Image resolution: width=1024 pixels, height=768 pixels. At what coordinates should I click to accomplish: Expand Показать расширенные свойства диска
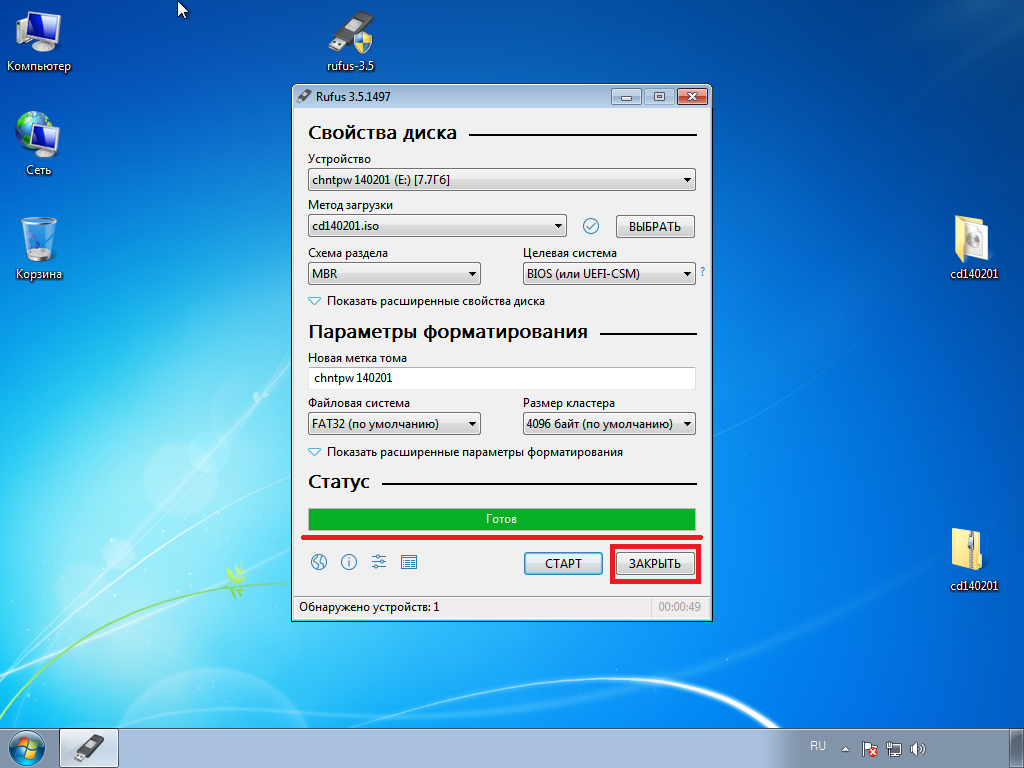(426, 301)
